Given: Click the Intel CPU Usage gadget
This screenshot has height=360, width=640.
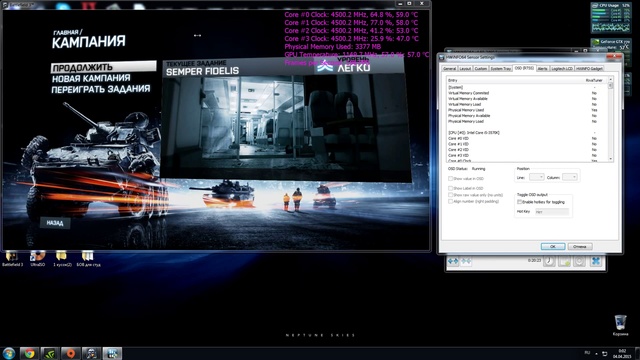Looking at the screenshot, I should 611,18.
